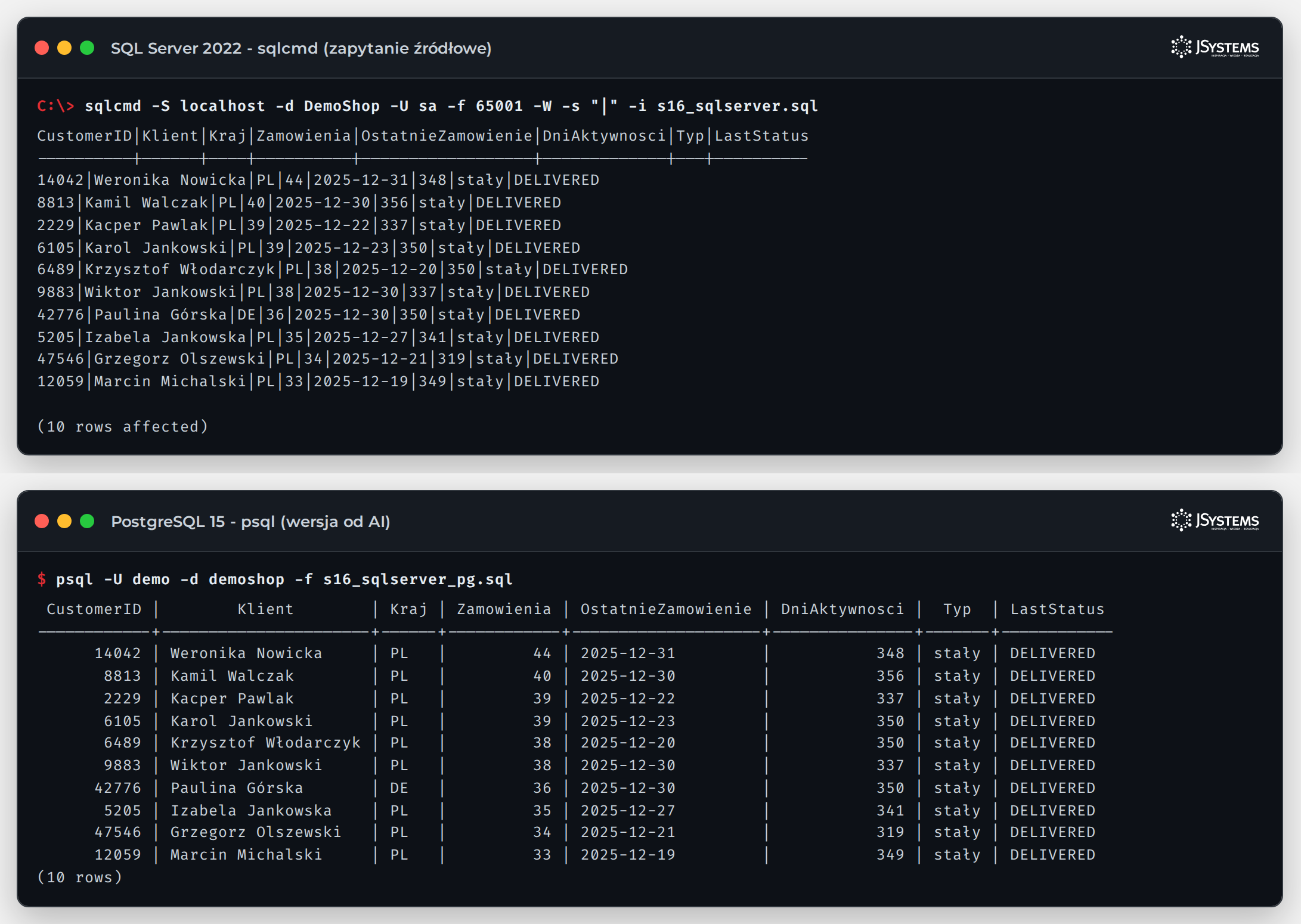This screenshot has width=1301, height=924.
Task: Click 'Weronika Nowicka' in psql output
Action: (x=246, y=653)
